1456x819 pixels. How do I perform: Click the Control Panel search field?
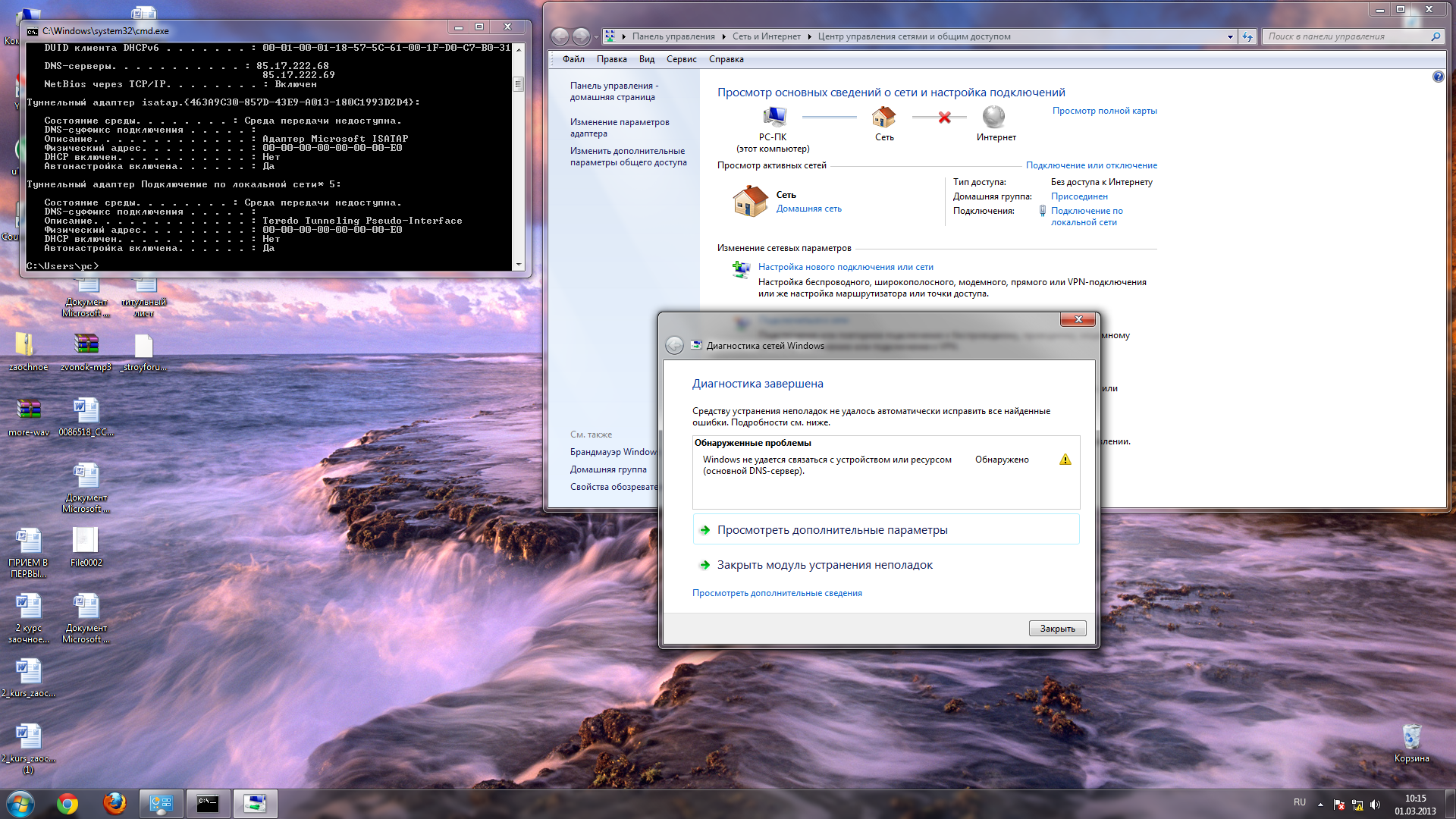[x=1346, y=36]
